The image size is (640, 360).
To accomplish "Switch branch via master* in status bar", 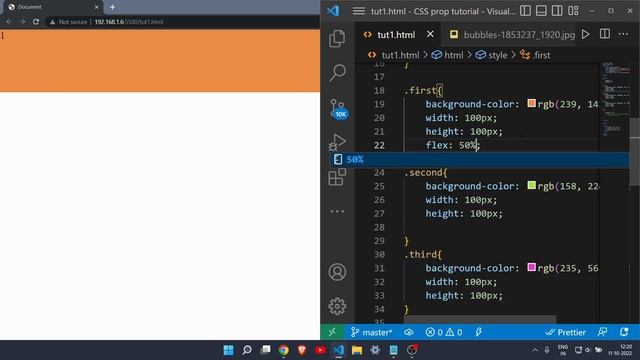I will pos(371,332).
